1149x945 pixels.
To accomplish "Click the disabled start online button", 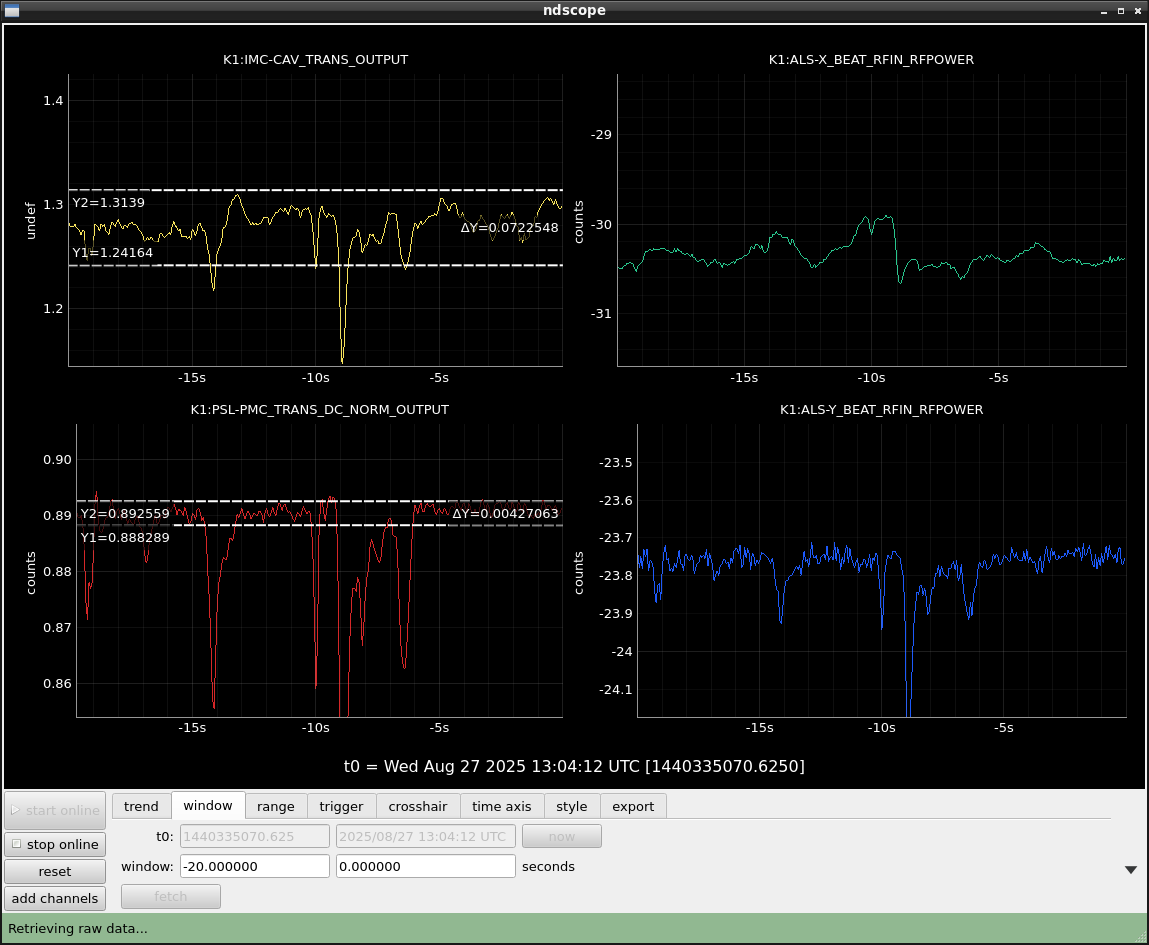I will (54, 810).
